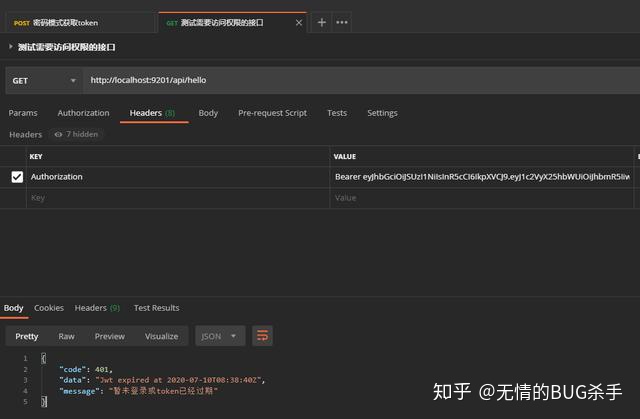Screen dimensions: 640x419
Task: Click the "Jwt expired at" data line
Action: pos(162,380)
